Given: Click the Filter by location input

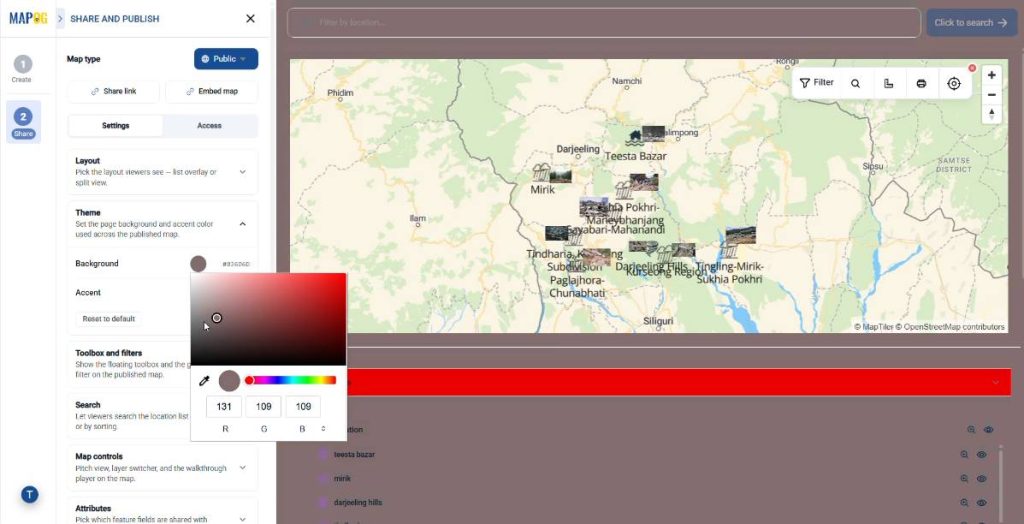Looking at the screenshot, I should tap(604, 22).
